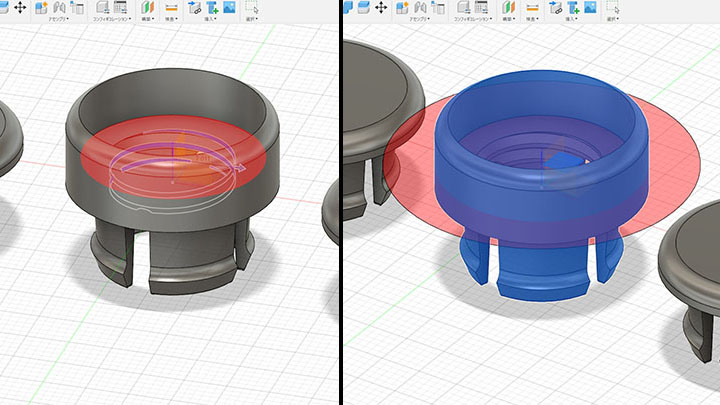The image size is (720, 405).
Task: Click insert with green plus in left view
Action: coord(212,7)
